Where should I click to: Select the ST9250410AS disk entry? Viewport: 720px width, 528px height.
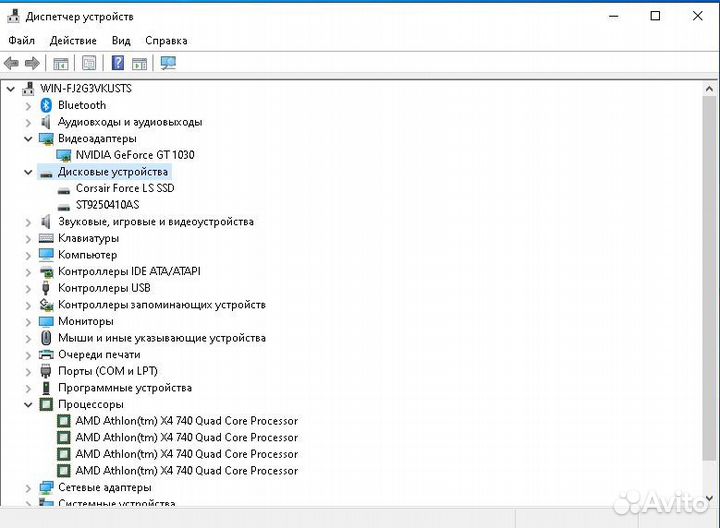pos(107,205)
